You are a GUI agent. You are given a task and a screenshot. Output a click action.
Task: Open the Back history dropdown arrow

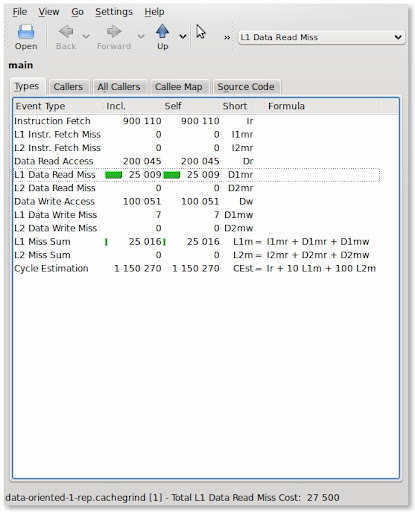[86, 36]
